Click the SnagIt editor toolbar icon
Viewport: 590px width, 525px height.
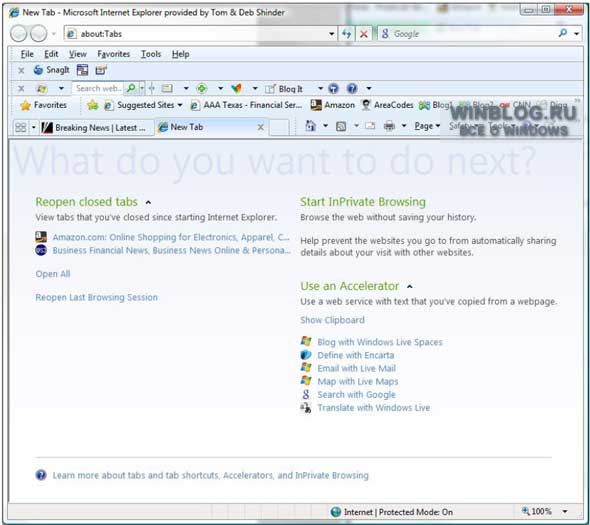pyautogui.click(x=101, y=70)
